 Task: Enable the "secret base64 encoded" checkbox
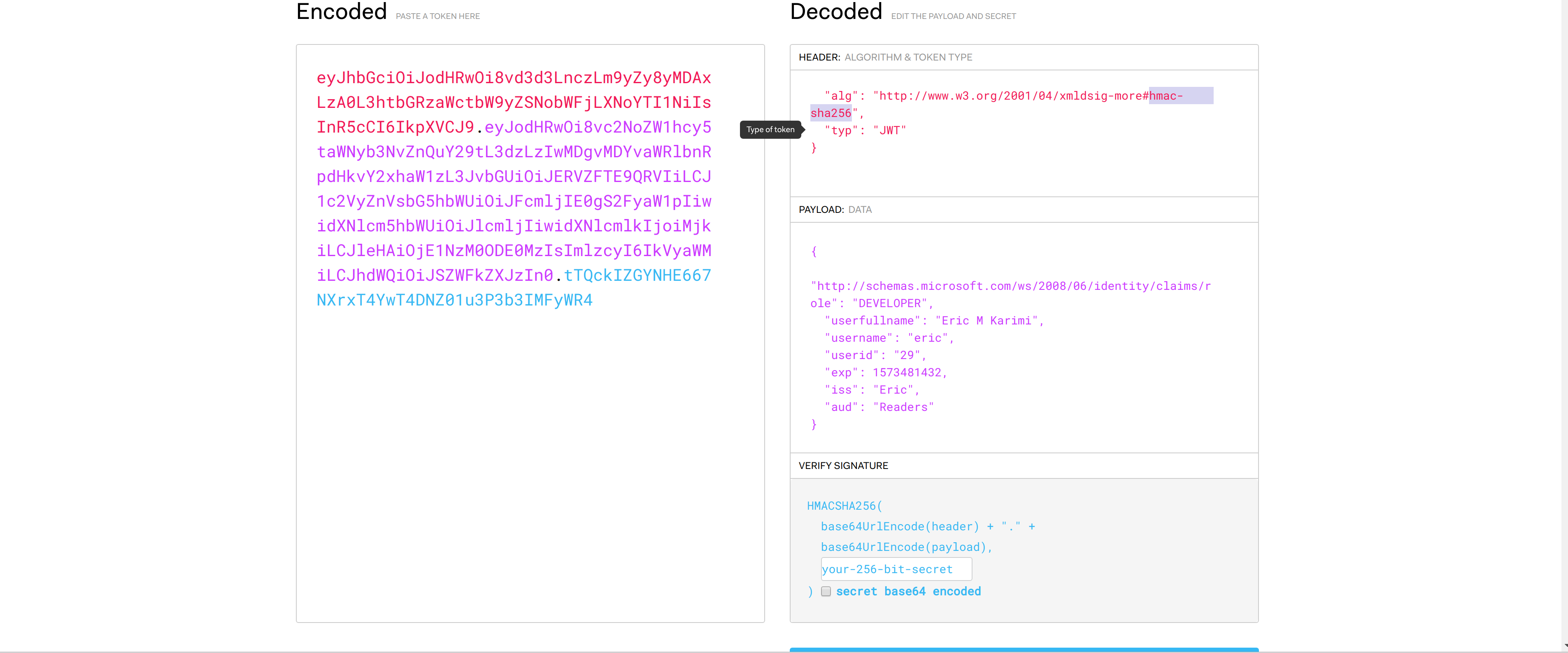click(x=826, y=592)
